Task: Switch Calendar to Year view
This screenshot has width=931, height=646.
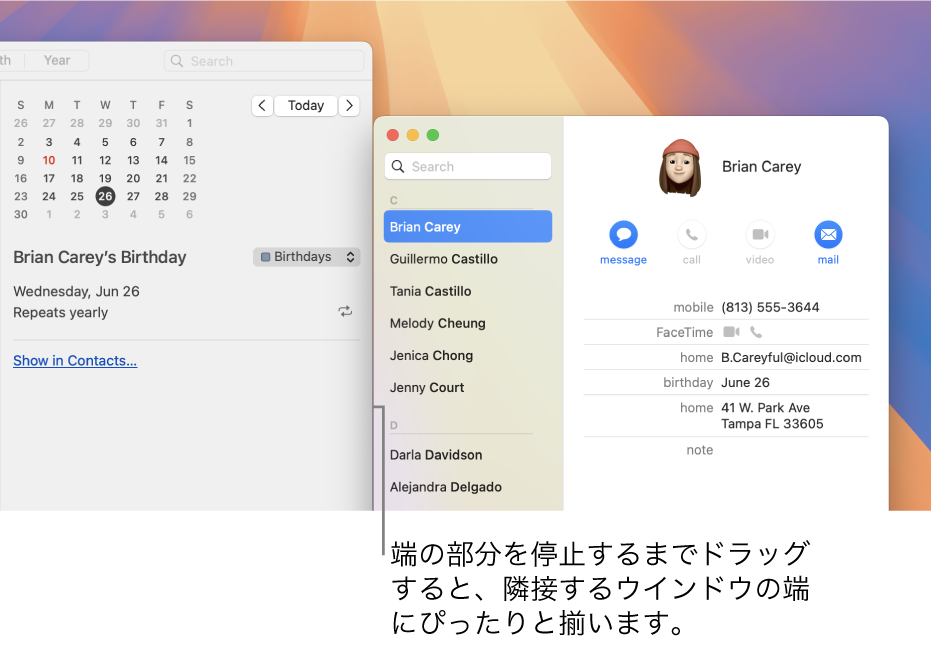Action: point(57,61)
